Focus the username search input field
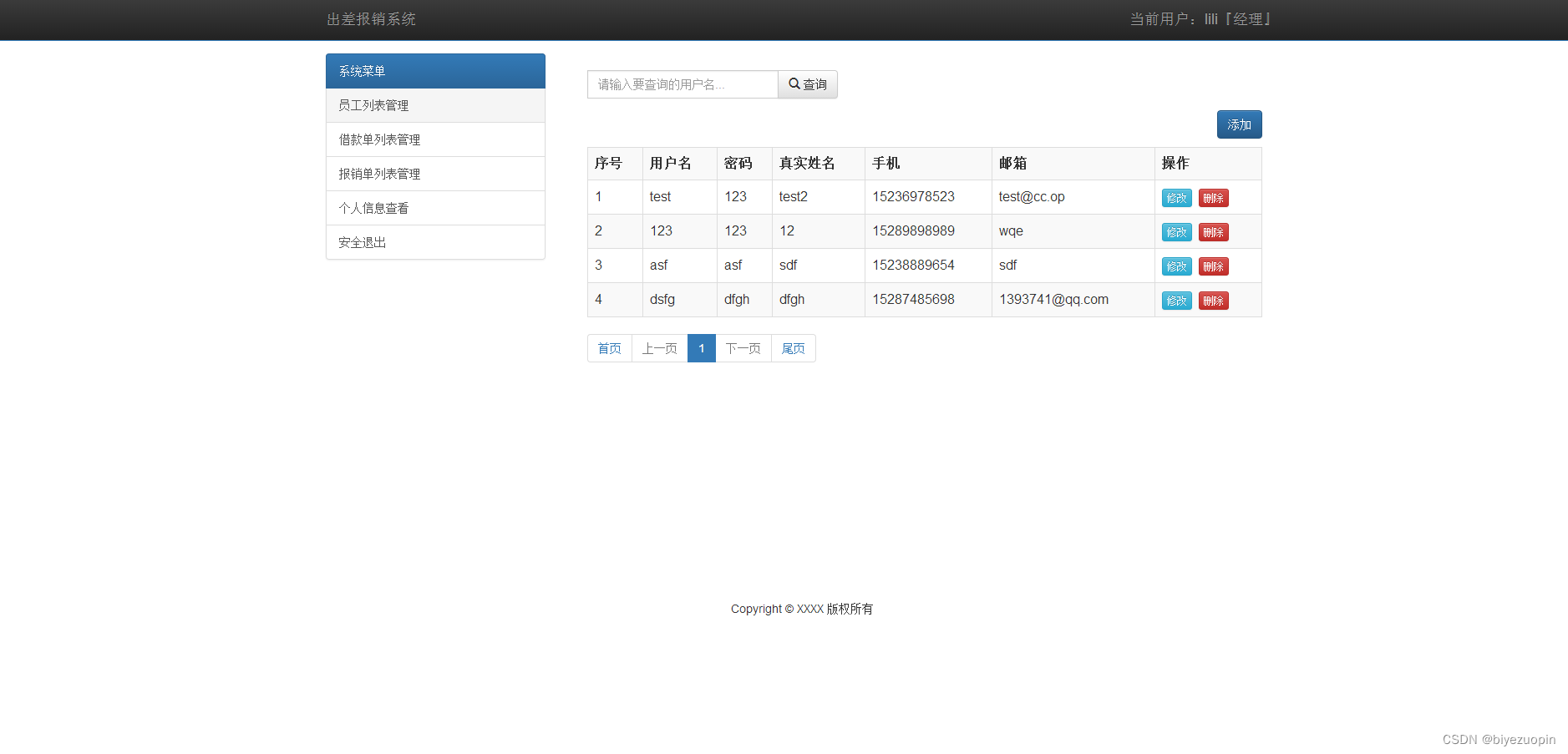The width and height of the screenshot is (1568, 754). (683, 84)
